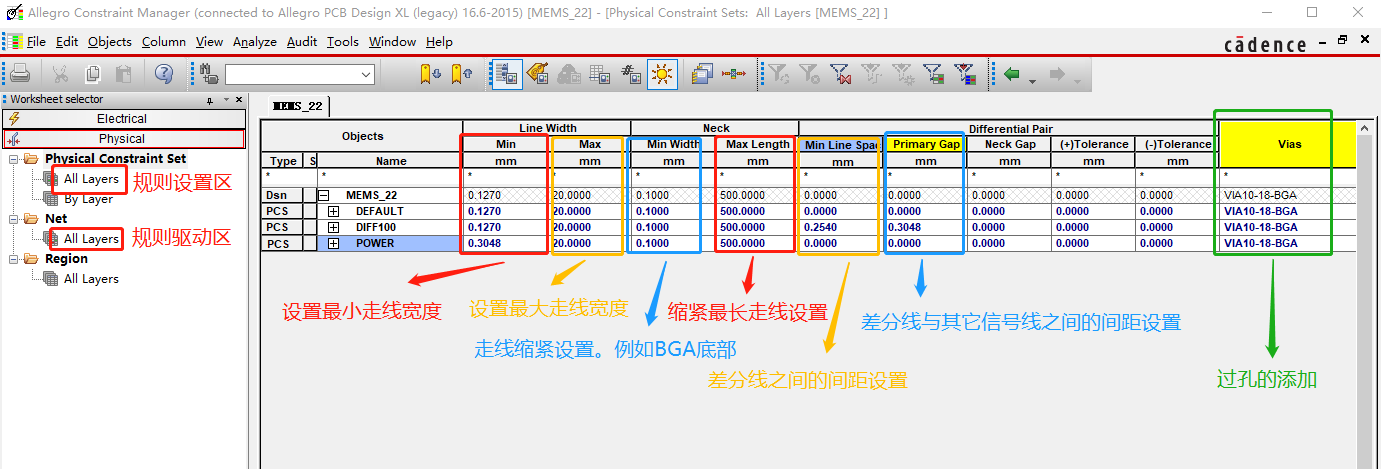1381x469 pixels.
Task: Select All Layers under Region
Action: [x=91, y=279]
